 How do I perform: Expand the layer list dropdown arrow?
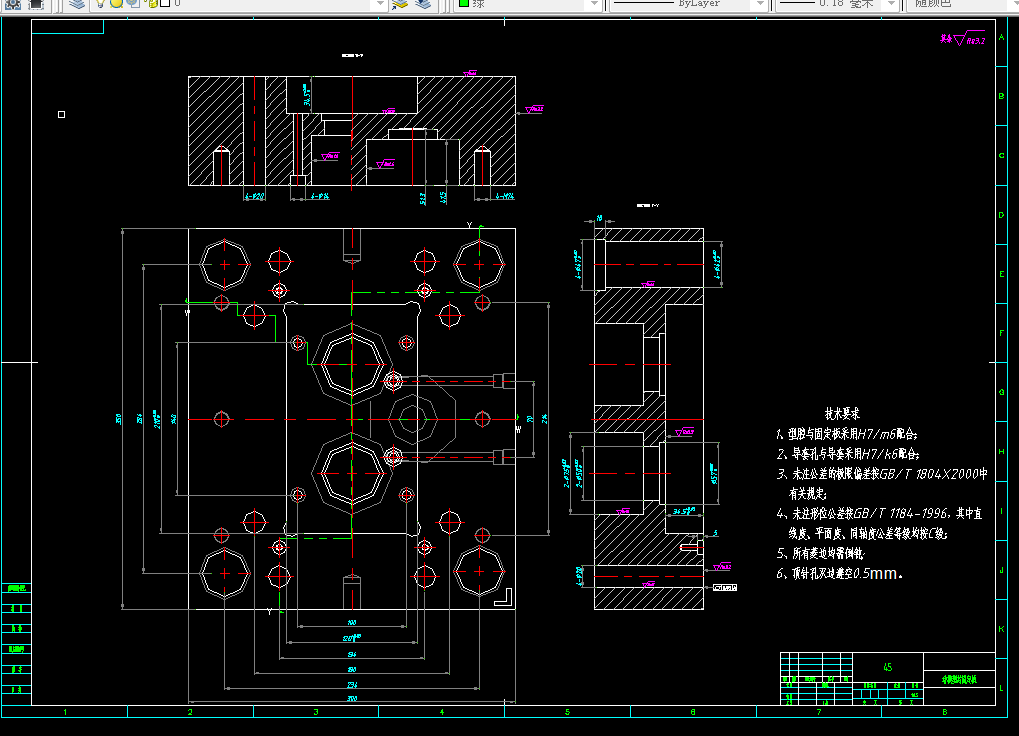381,4
